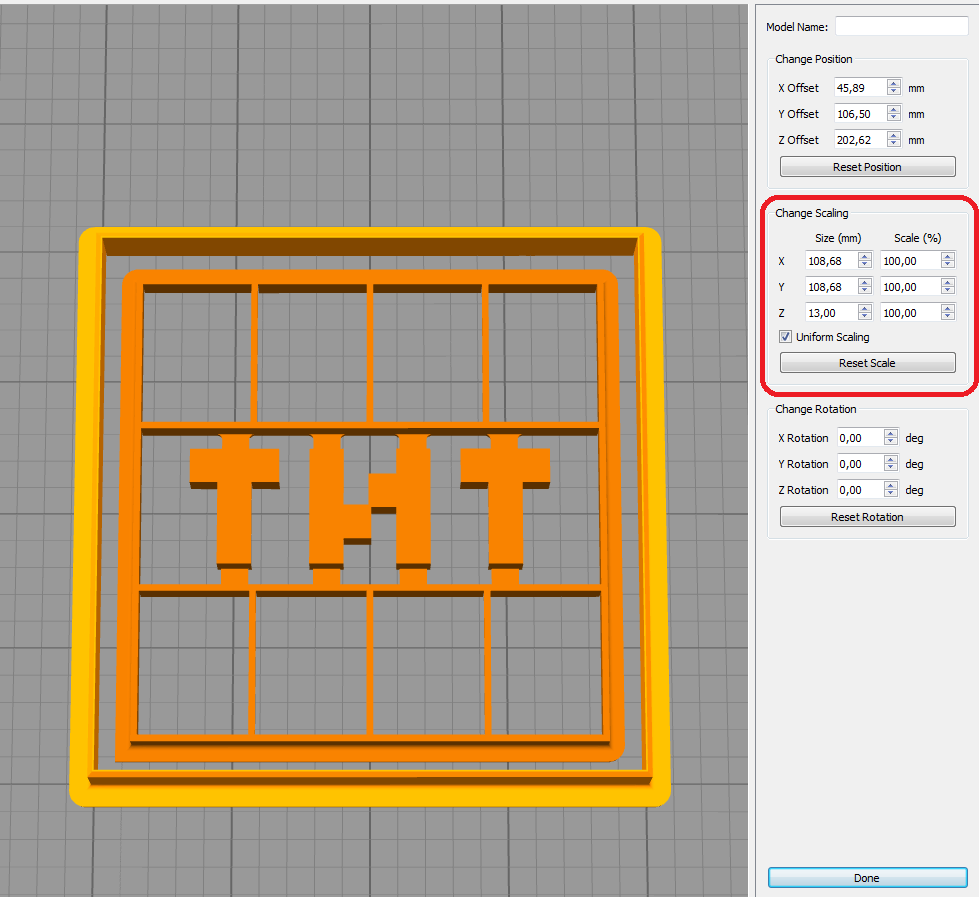Increase Y Offset with up arrow
The width and height of the screenshot is (979, 897).
point(894,110)
